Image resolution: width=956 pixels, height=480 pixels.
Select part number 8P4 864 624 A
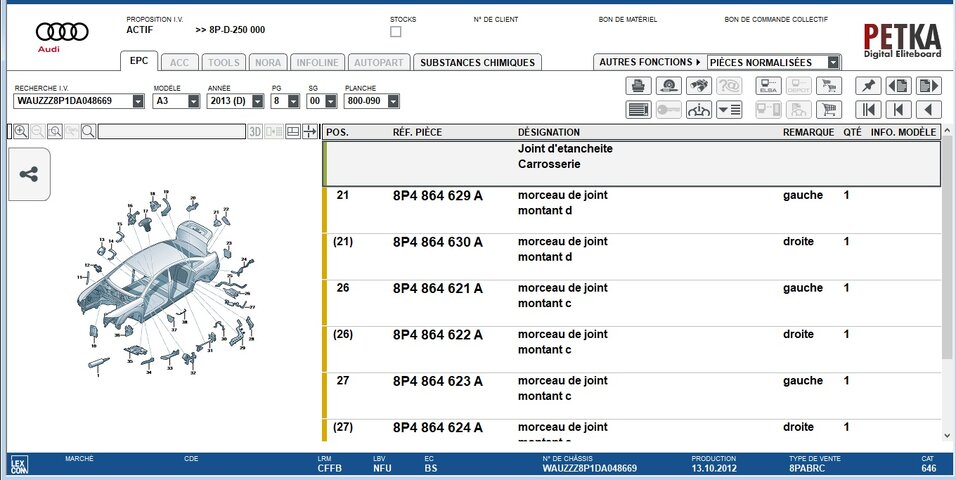point(438,428)
